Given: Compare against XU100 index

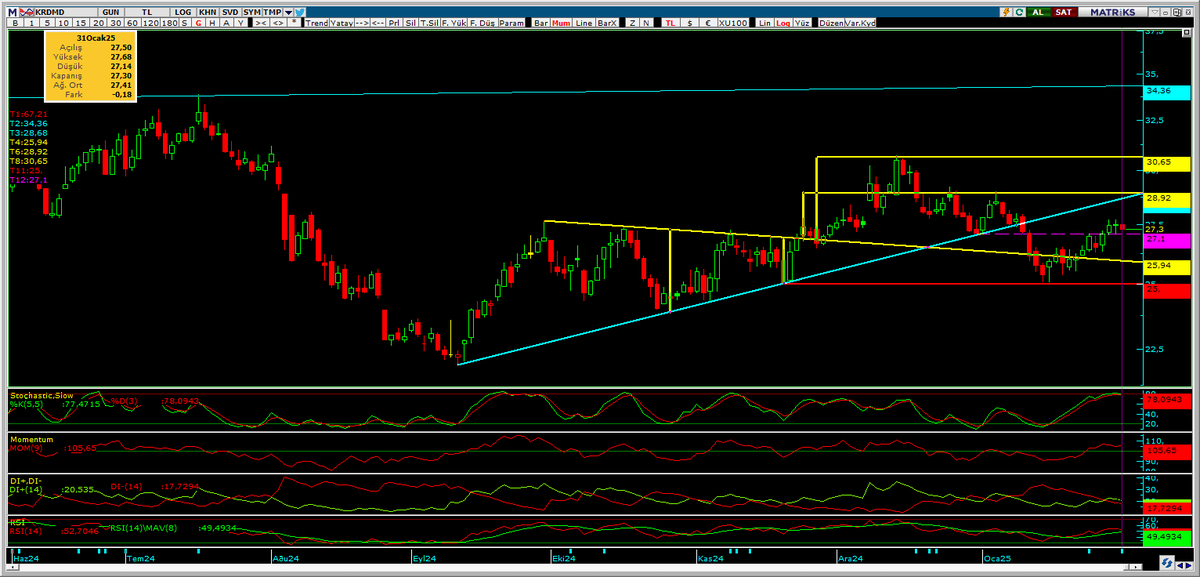Looking at the screenshot, I should [733, 22].
